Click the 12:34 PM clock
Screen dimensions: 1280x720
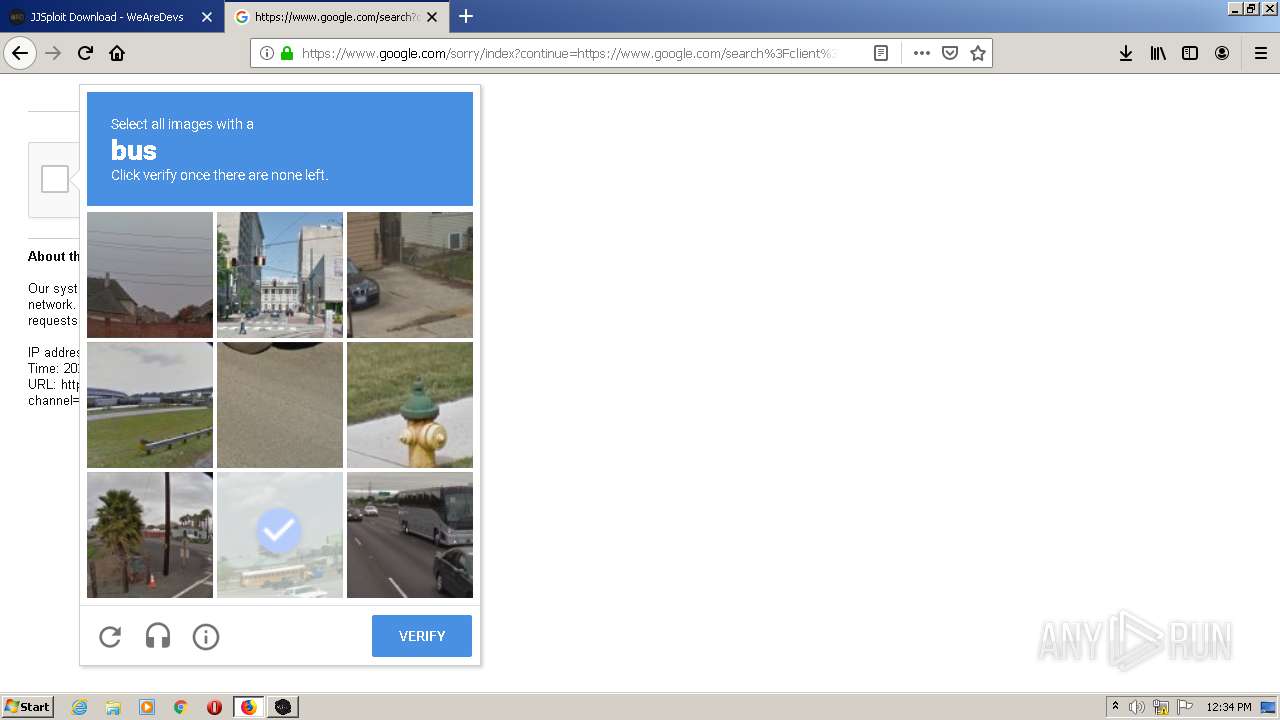click(1229, 707)
